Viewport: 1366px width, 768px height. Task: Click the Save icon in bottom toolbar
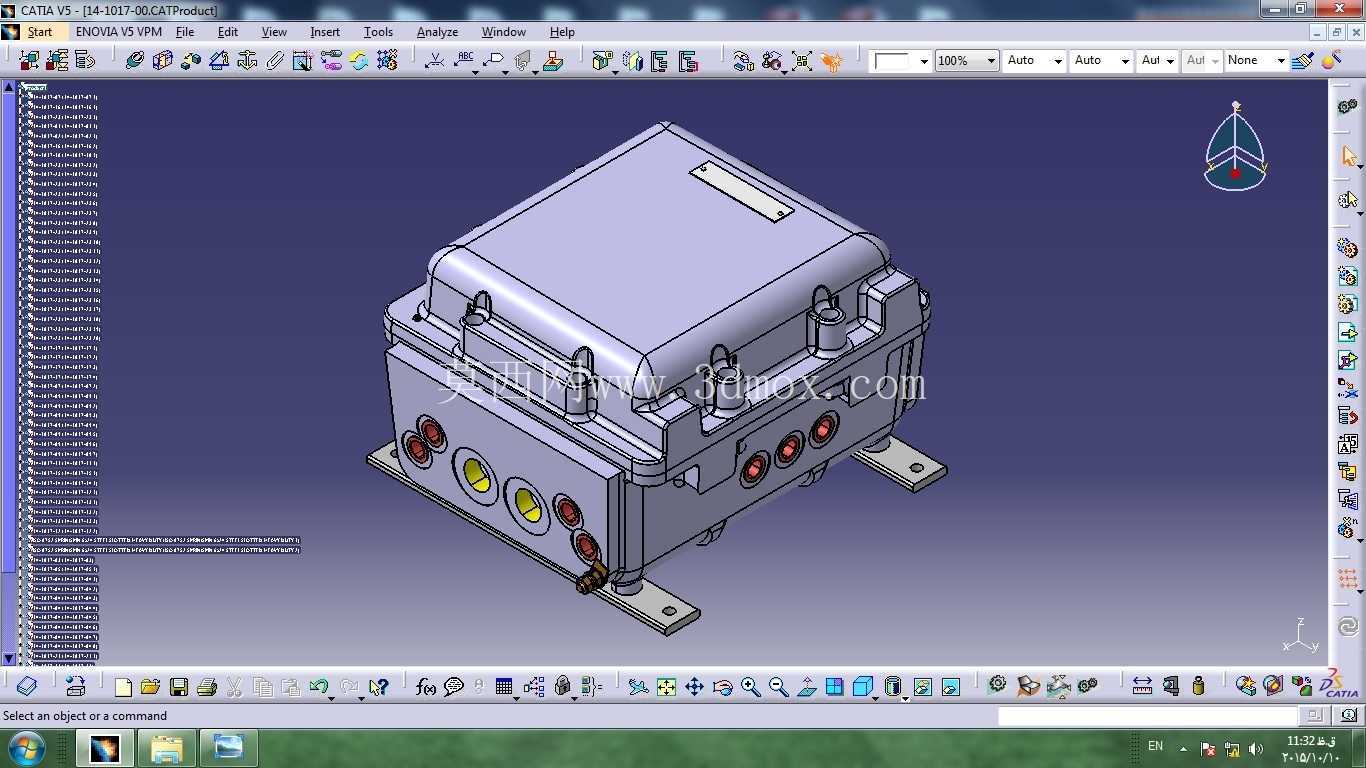click(x=179, y=687)
